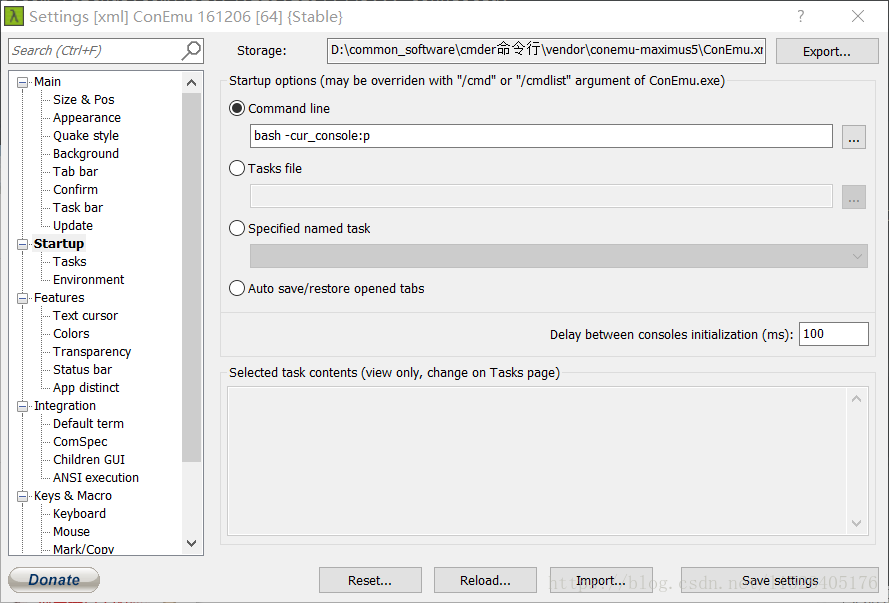The height and width of the screenshot is (603, 889).
Task: Click the command line text field
Action: (x=541, y=136)
